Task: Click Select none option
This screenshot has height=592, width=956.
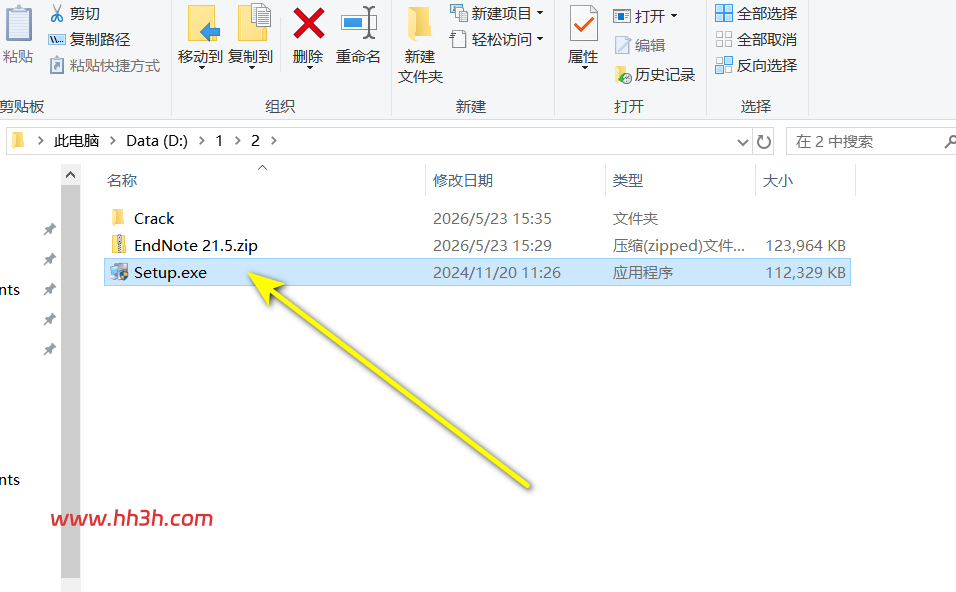Action: pos(756,40)
